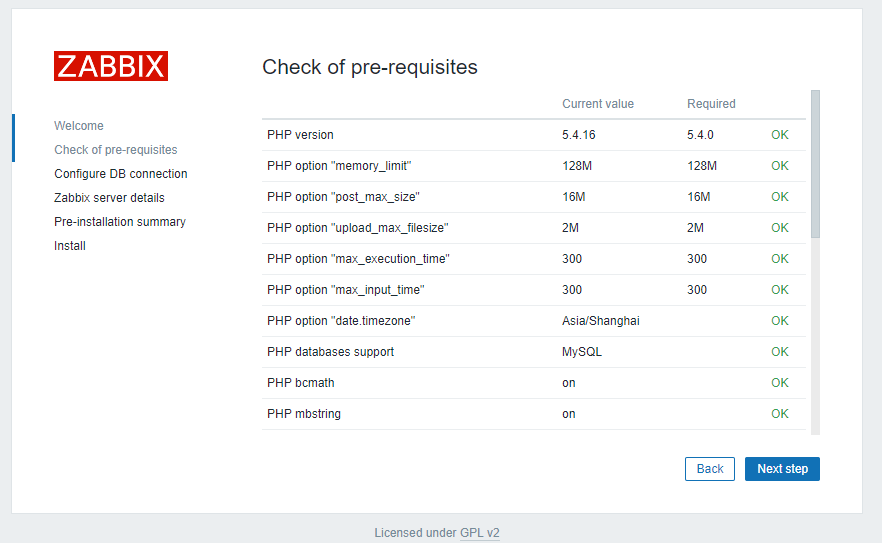Screen dimensions: 882x543
Task: Click OK status for PHP bcmath
Action: coord(780,383)
